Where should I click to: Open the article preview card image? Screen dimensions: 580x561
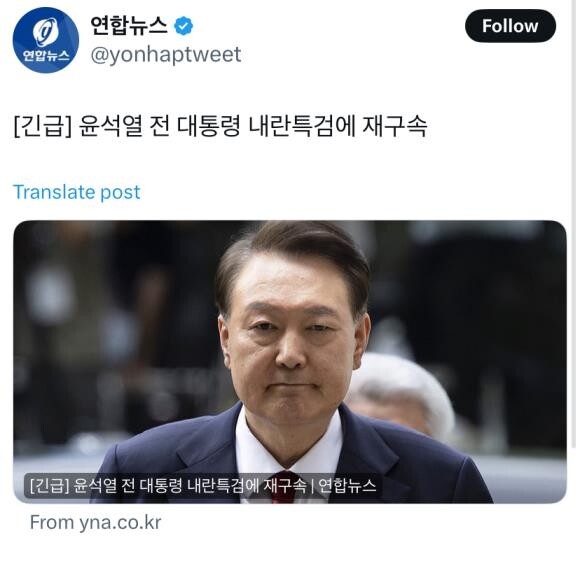(x=290, y=362)
